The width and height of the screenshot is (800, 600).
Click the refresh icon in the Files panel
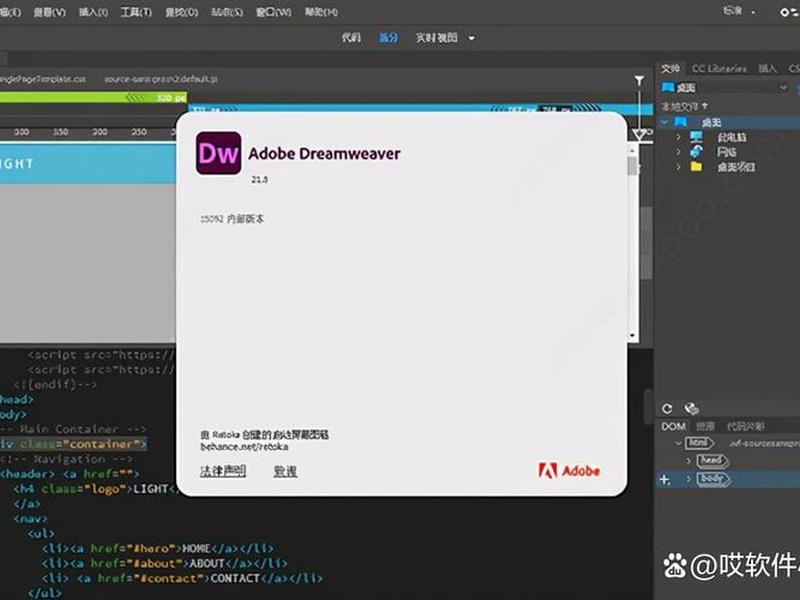tap(667, 409)
